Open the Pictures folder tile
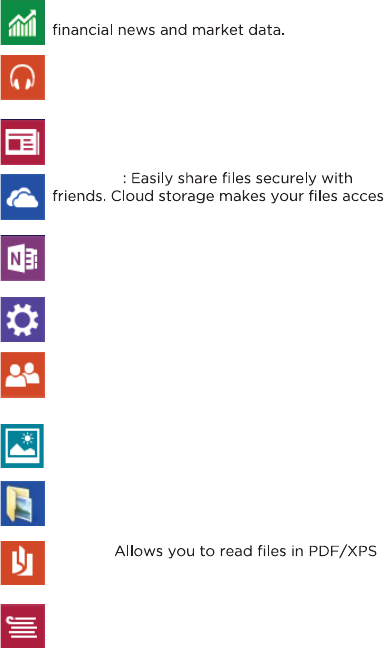This screenshot has width=384, height=648. (x=23, y=503)
